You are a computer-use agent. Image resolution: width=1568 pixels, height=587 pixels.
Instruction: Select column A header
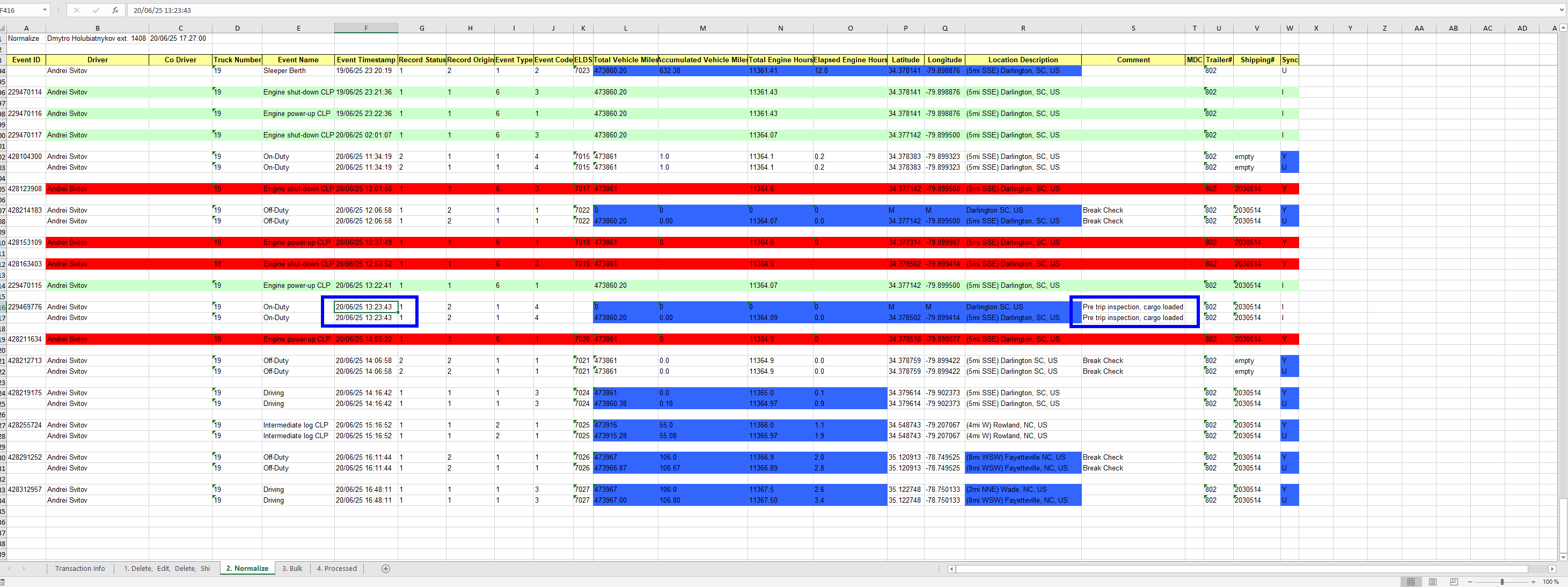[26, 28]
